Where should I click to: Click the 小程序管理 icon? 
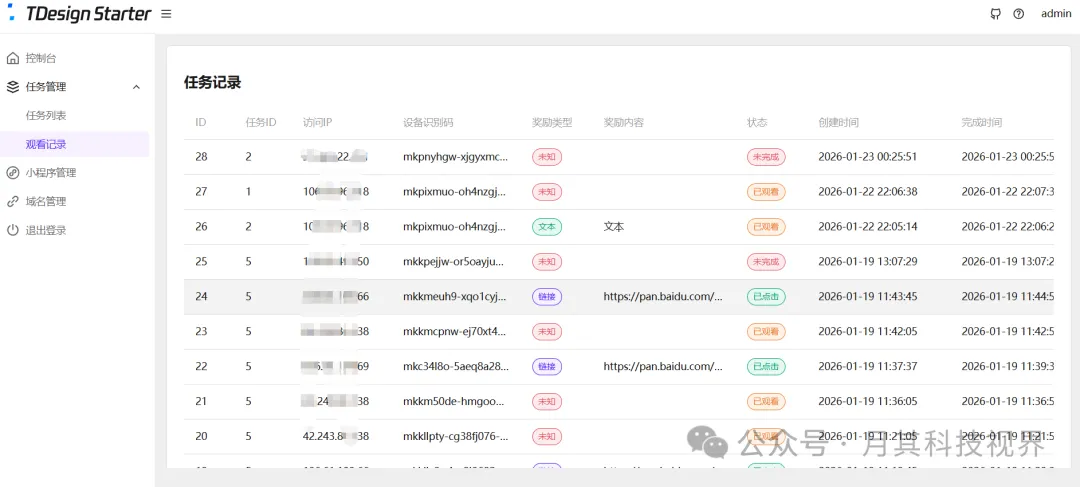(x=12, y=173)
